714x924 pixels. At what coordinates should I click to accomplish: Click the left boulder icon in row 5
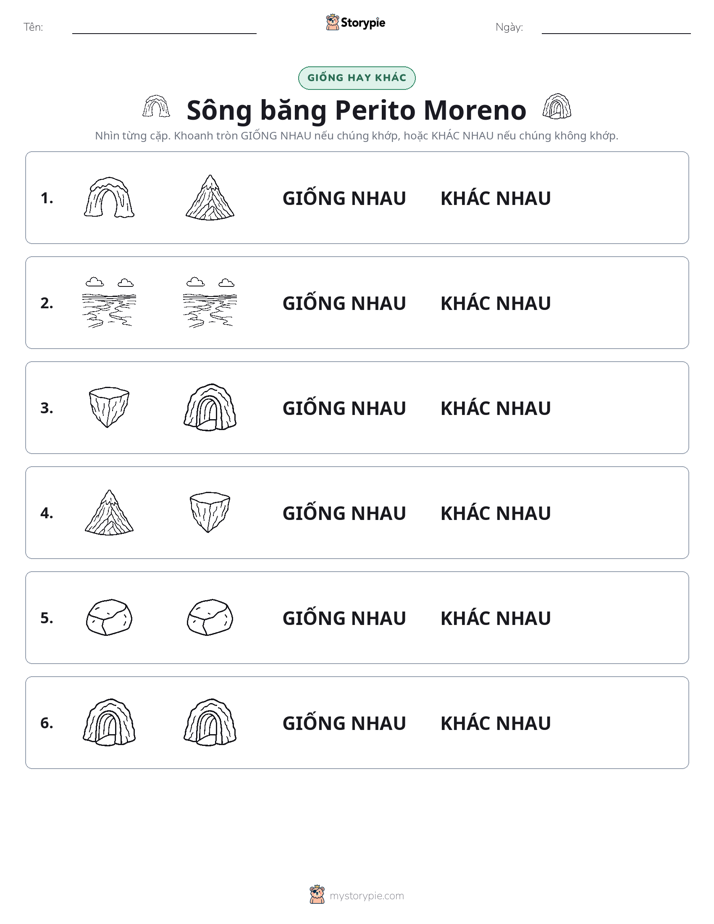click(109, 617)
